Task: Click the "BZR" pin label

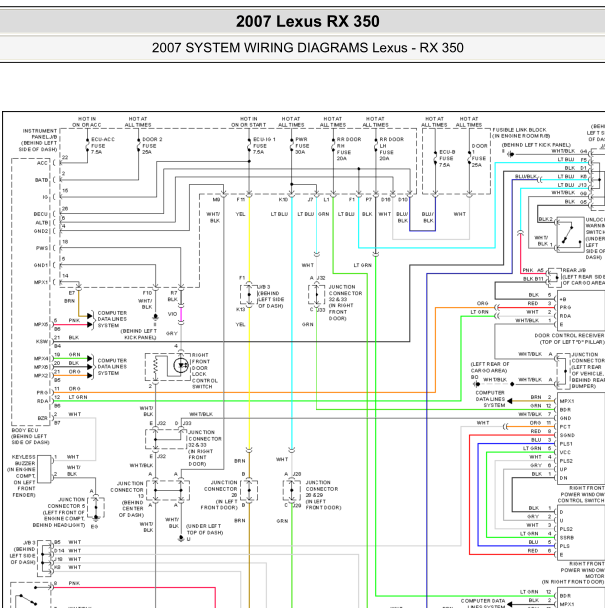Action: [43, 418]
